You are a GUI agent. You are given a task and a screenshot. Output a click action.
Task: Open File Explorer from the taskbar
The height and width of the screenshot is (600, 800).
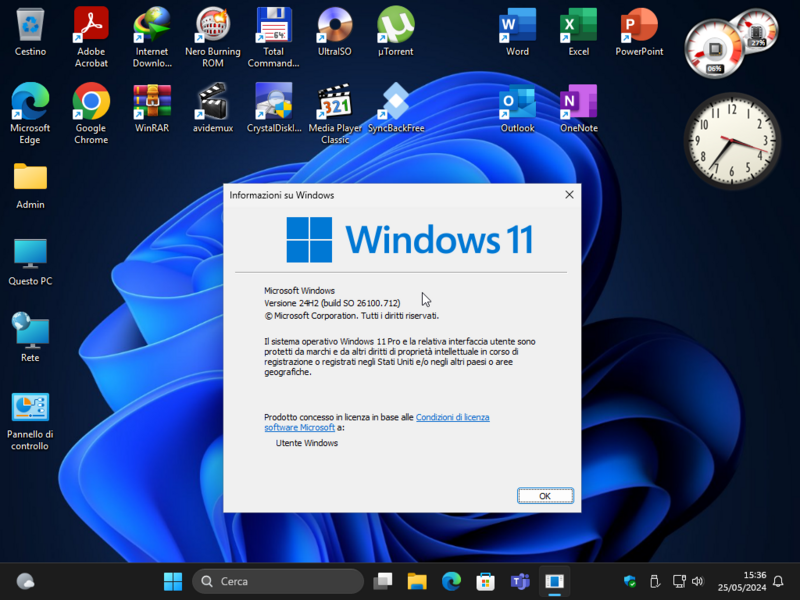coord(417,581)
